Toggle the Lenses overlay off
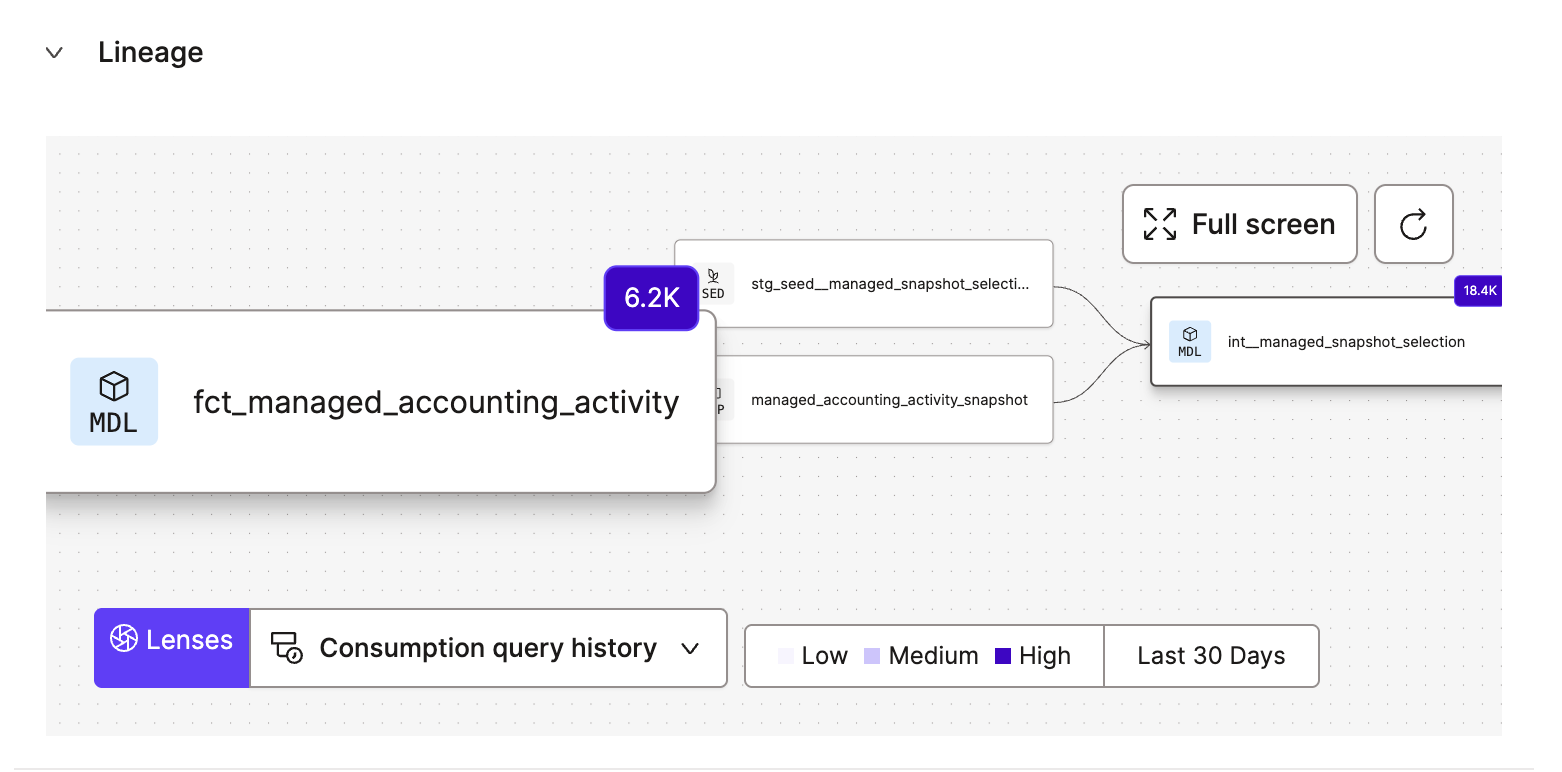This screenshot has height=772, width=1562. click(x=171, y=648)
